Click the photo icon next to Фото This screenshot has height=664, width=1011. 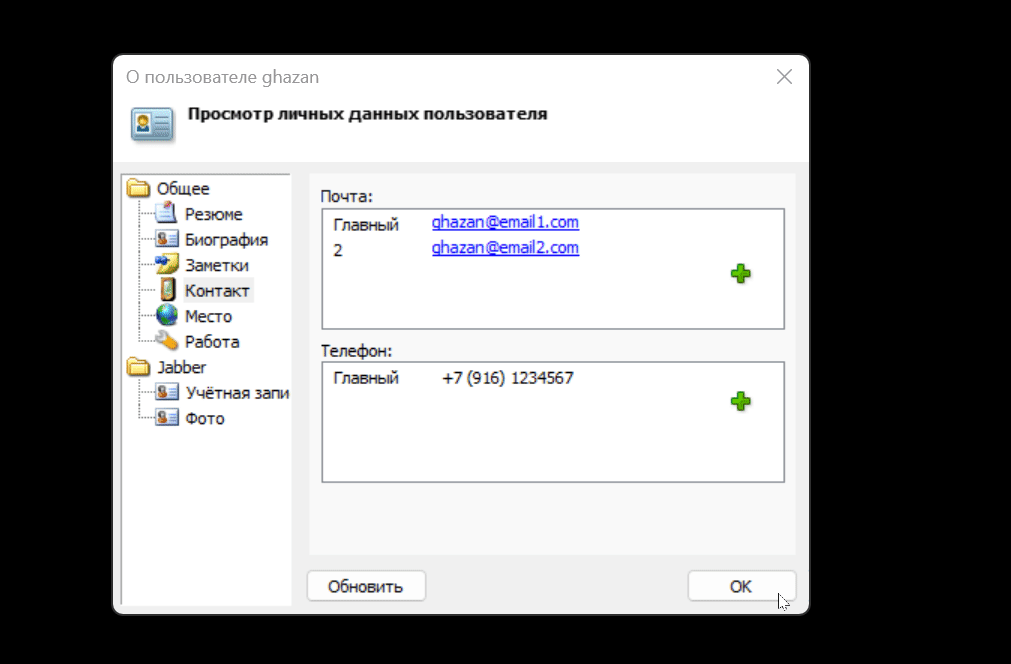(169, 418)
